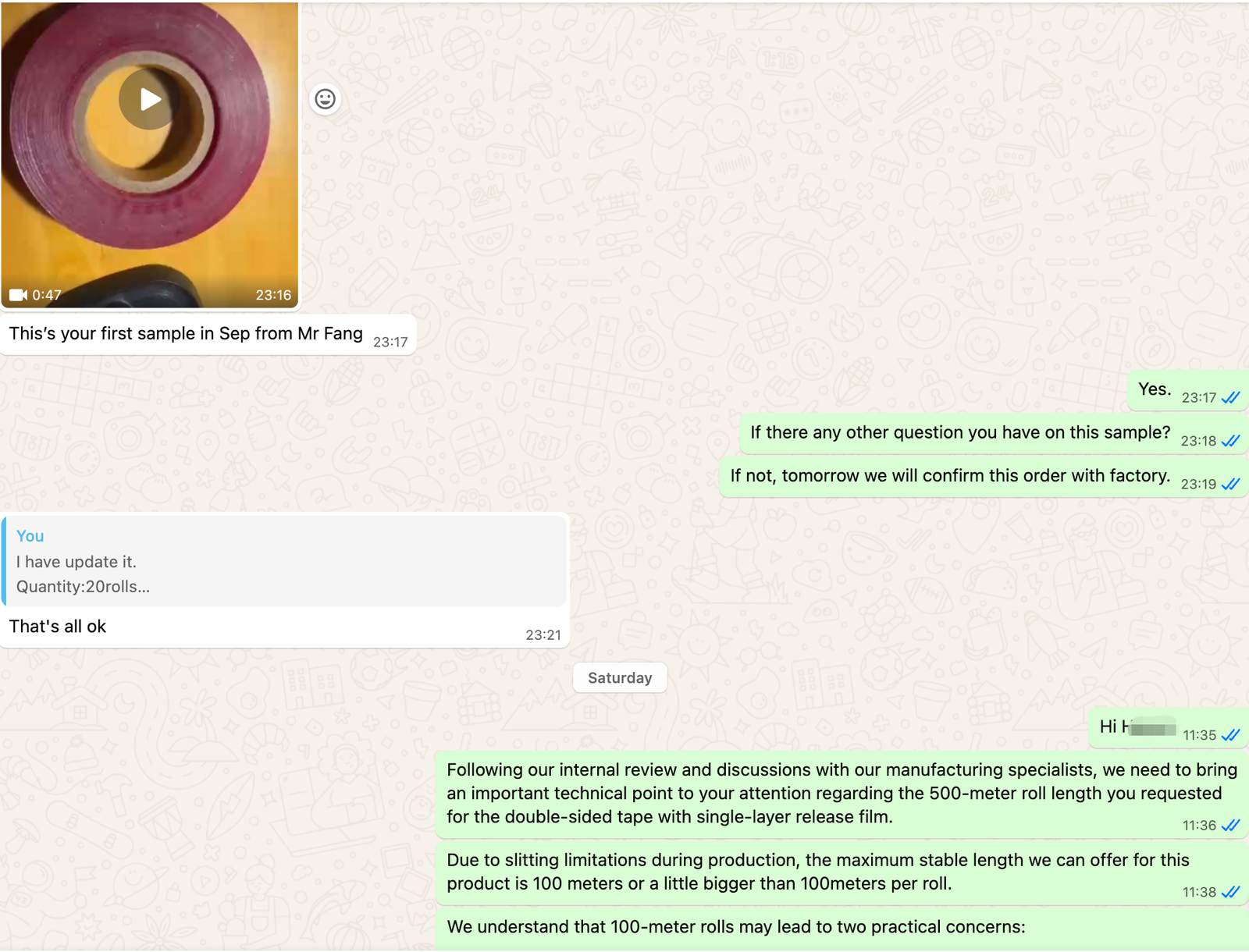The height and width of the screenshot is (952, 1249).
Task: Open emoji reaction for the video message
Action: (325, 99)
